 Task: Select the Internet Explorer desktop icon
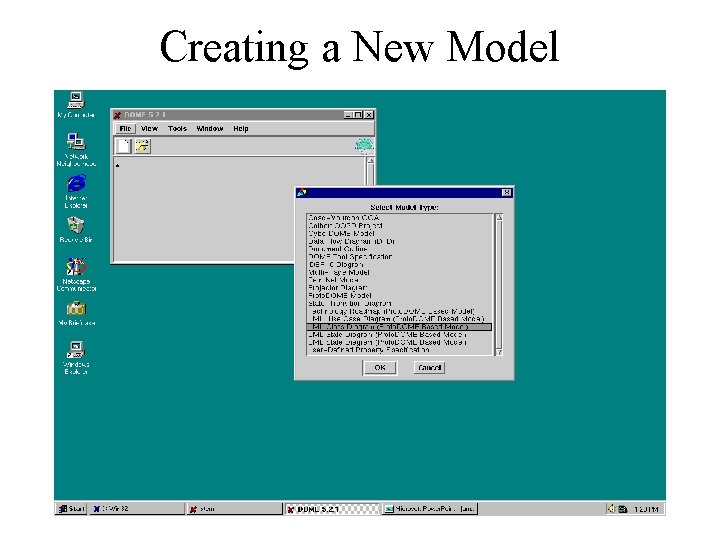76,191
